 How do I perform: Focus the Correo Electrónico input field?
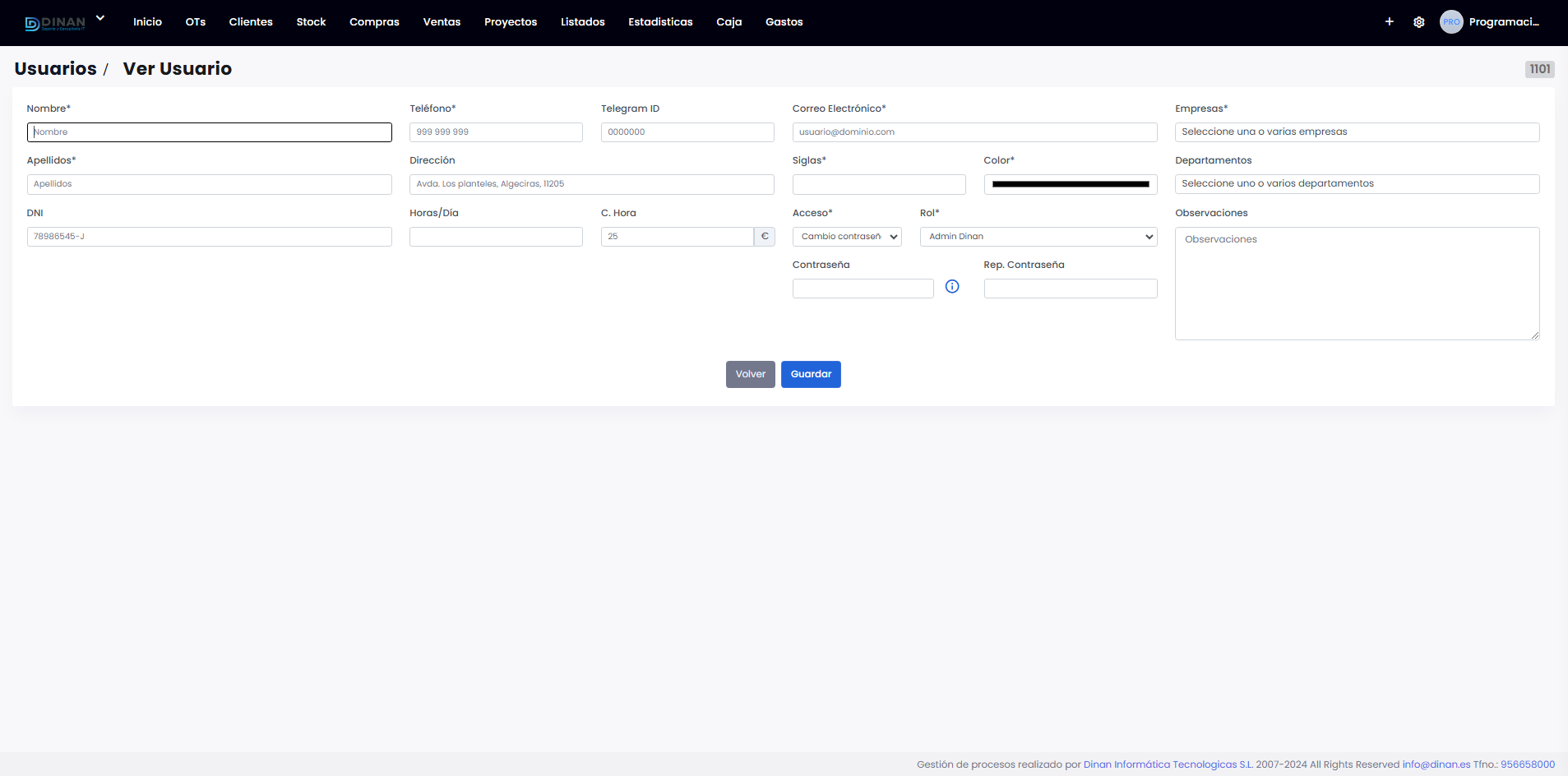point(974,132)
